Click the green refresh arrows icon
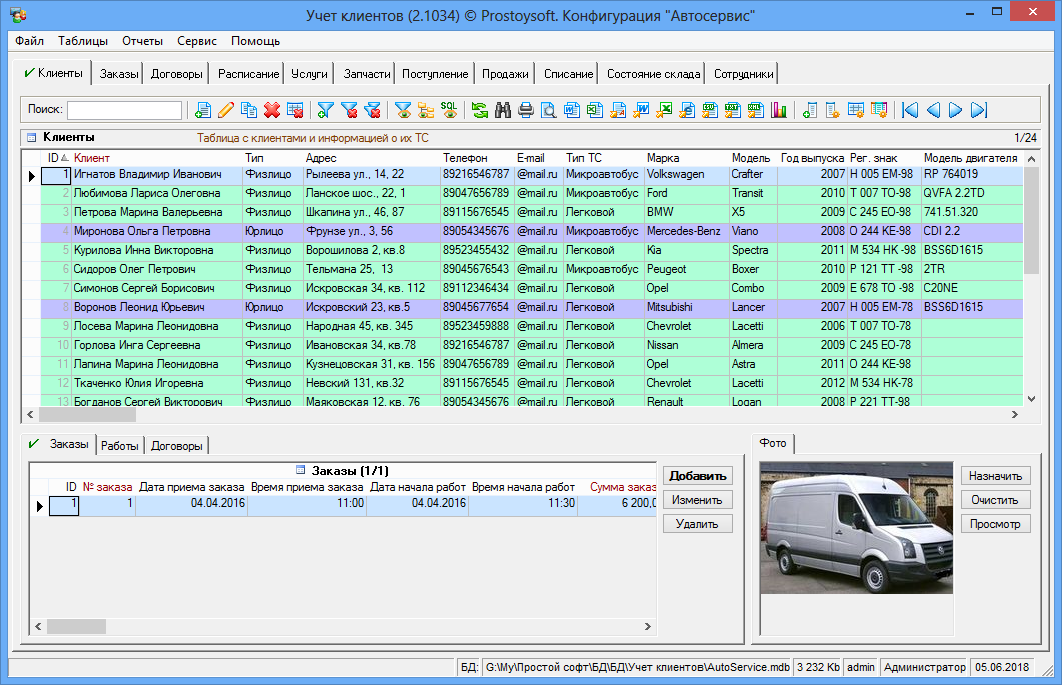1062x685 pixels. pos(480,110)
